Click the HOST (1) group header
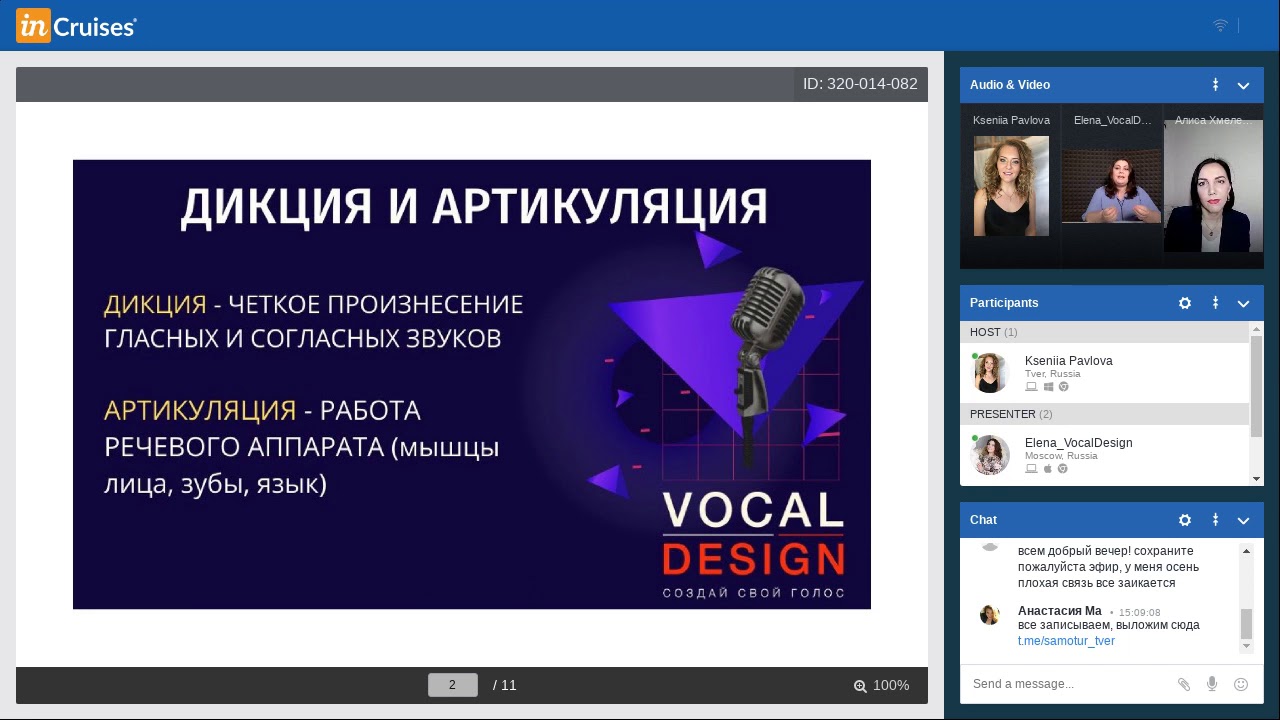 (1104, 332)
